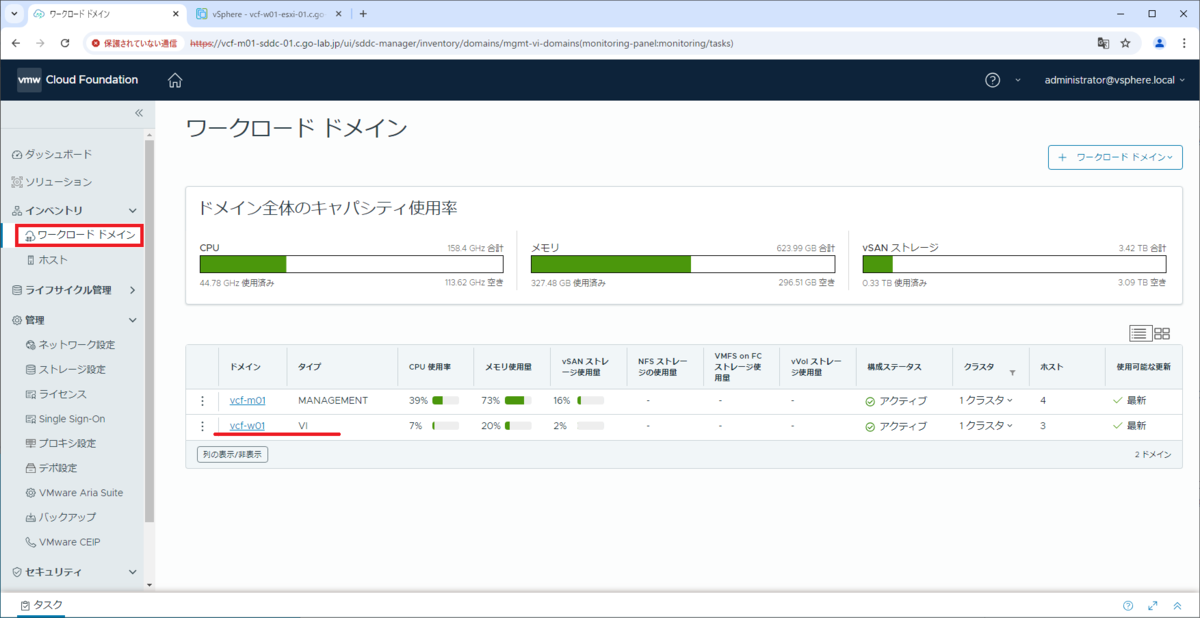Screen dimensions: 1200x618
Task: Open actions menu for vcf-w01 row
Action: click(202, 426)
